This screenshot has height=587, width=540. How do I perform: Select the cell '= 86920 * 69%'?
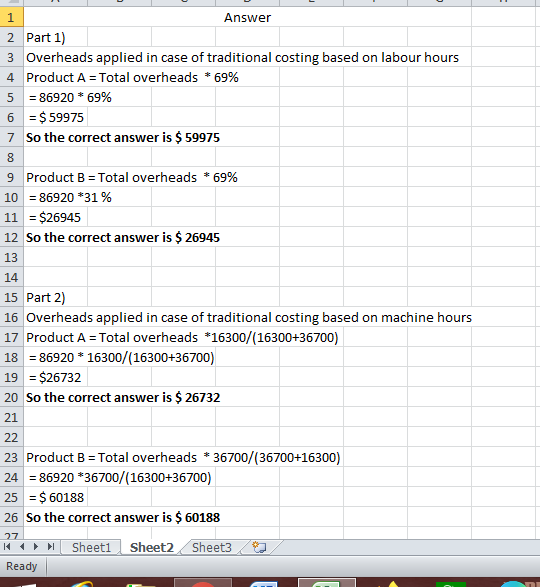(70, 97)
